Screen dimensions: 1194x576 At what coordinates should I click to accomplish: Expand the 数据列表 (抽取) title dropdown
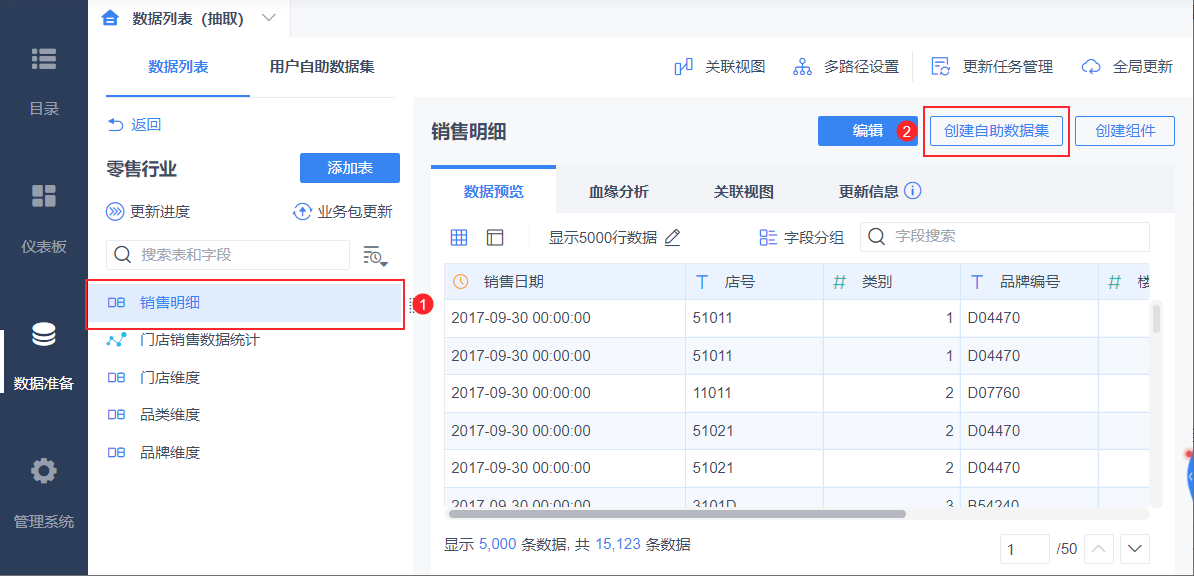click(x=268, y=18)
